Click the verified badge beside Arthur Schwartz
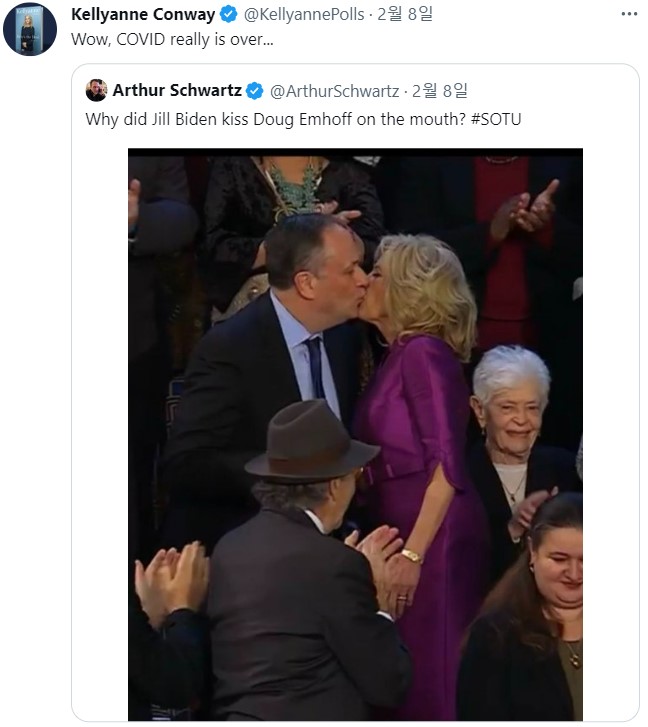 click(x=255, y=91)
